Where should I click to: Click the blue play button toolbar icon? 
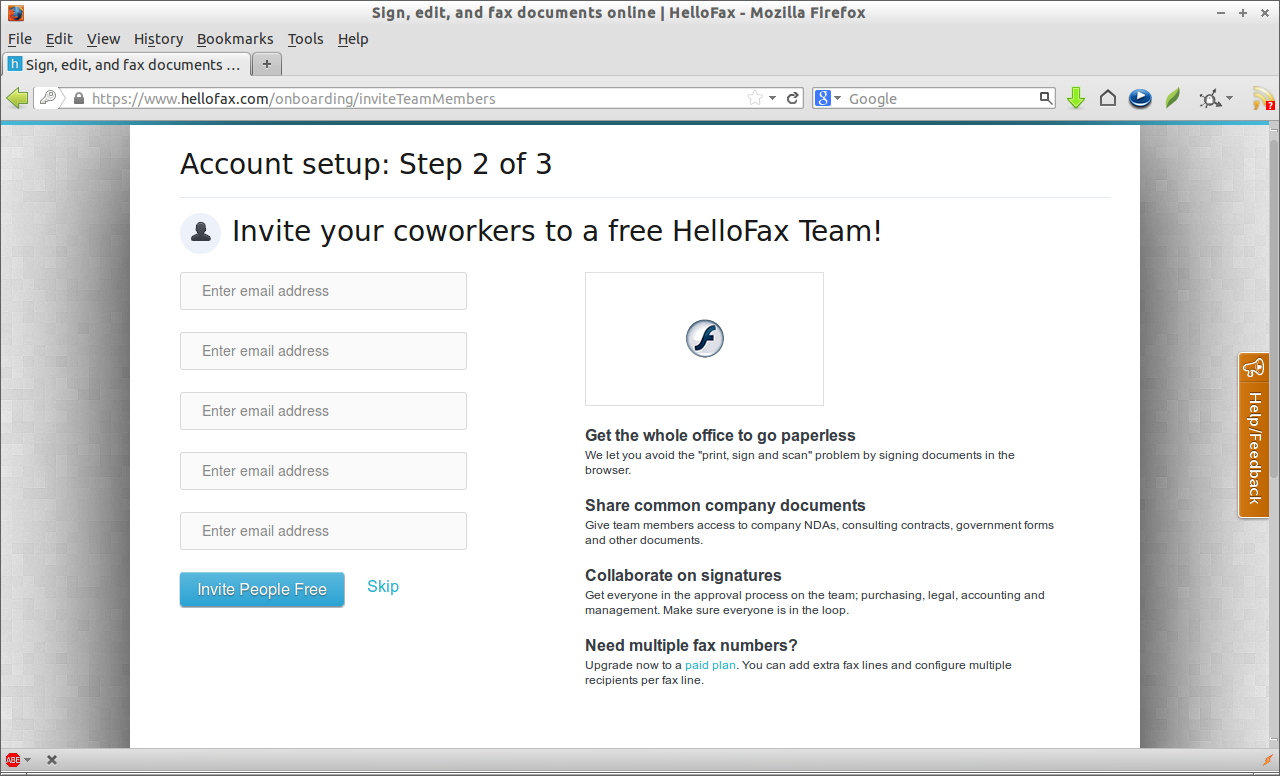coord(1140,98)
